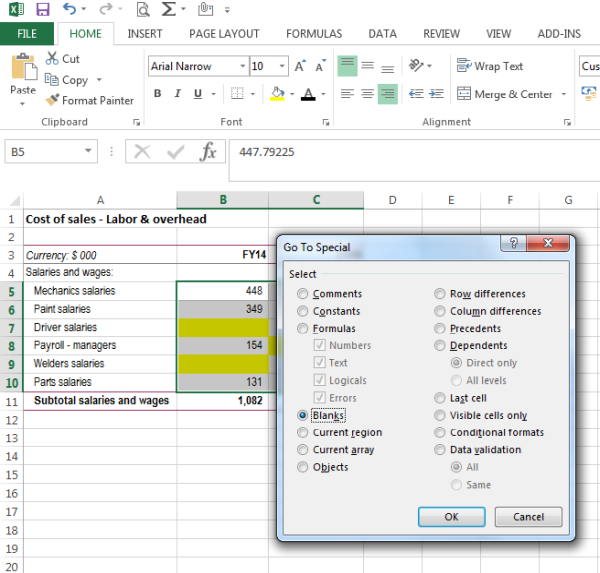Select the Constants radio button

(303, 311)
